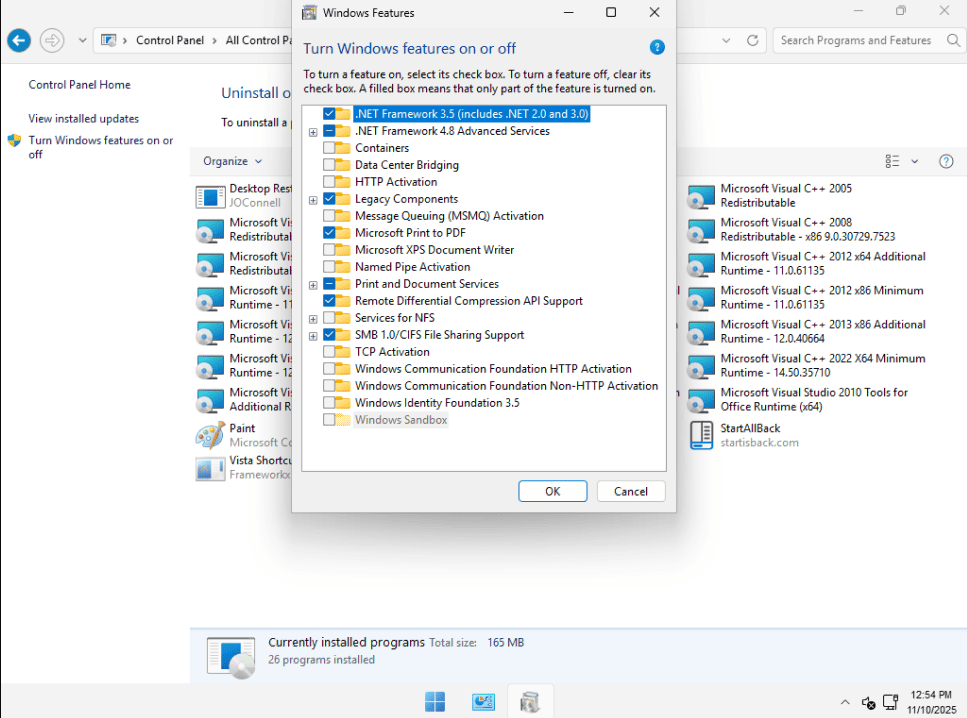This screenshot has width=967, height=718.
Task: Open View installed updates link
Action: [83, 118]
